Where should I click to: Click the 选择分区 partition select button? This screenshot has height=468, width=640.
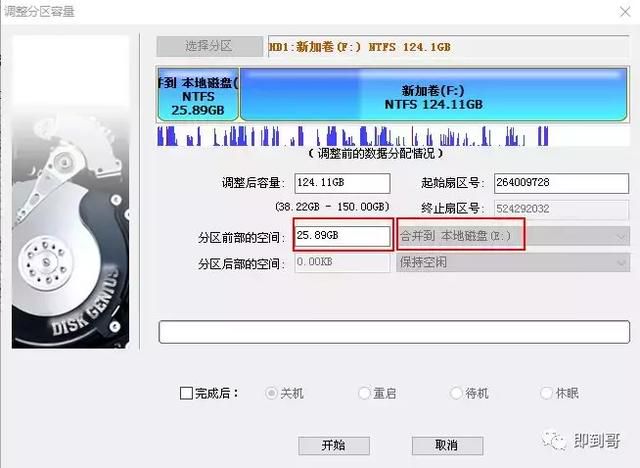[x=209, y=46]
